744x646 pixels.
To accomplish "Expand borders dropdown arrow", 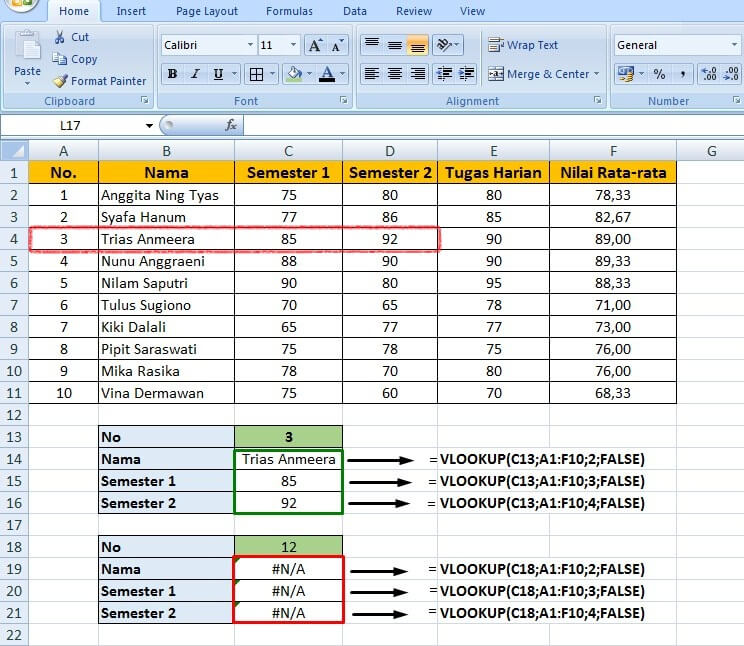I will coord(272,74).
